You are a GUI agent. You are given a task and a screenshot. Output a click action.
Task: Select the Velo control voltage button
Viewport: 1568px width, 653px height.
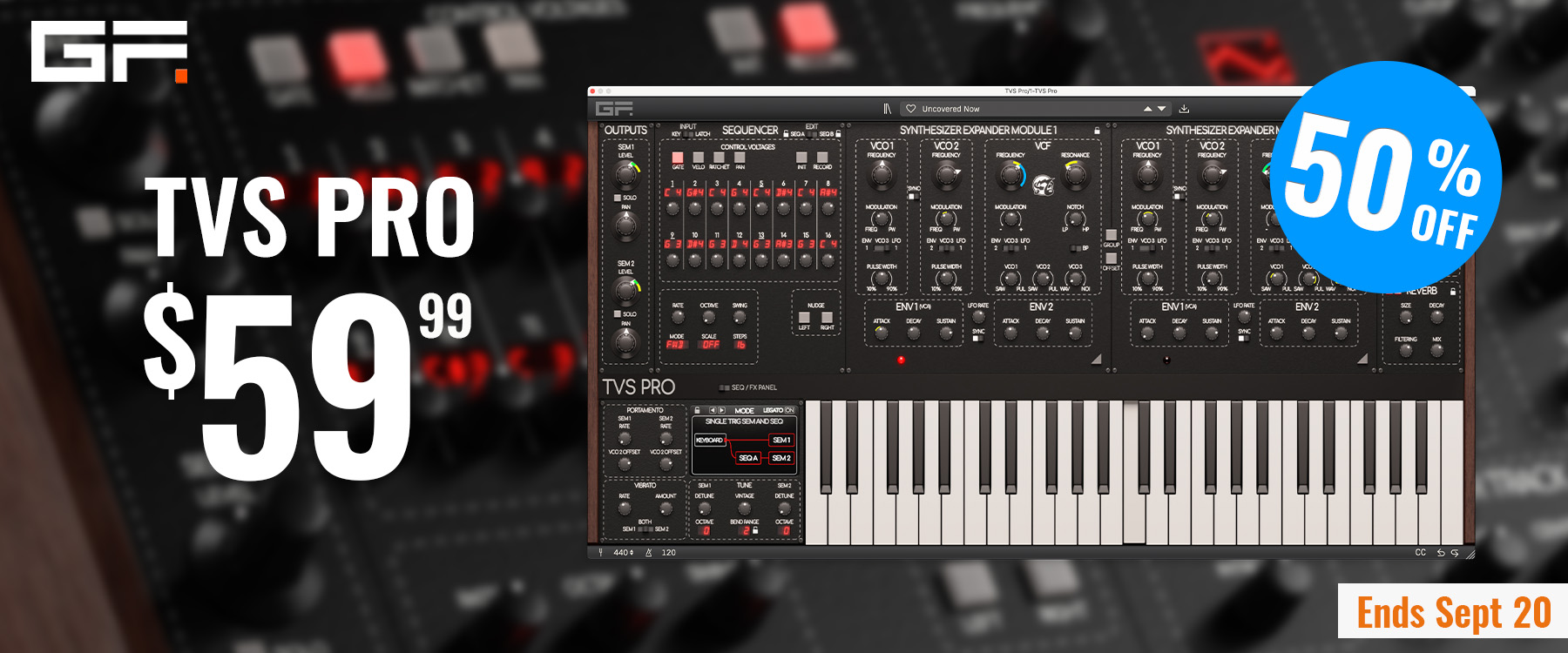(698, 157)
